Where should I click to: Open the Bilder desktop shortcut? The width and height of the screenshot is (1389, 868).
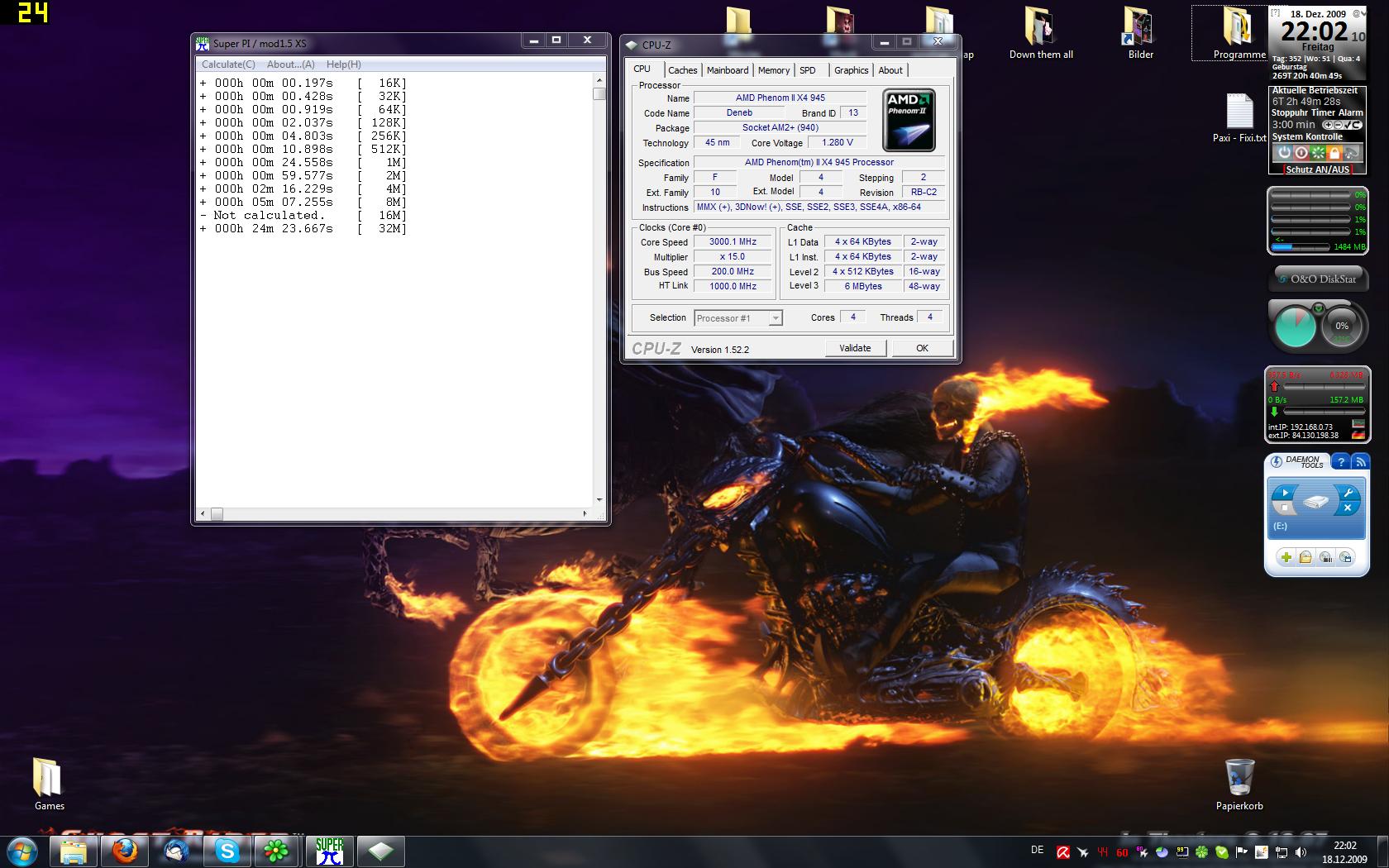pyautogui.click(x=1140, y=33)
